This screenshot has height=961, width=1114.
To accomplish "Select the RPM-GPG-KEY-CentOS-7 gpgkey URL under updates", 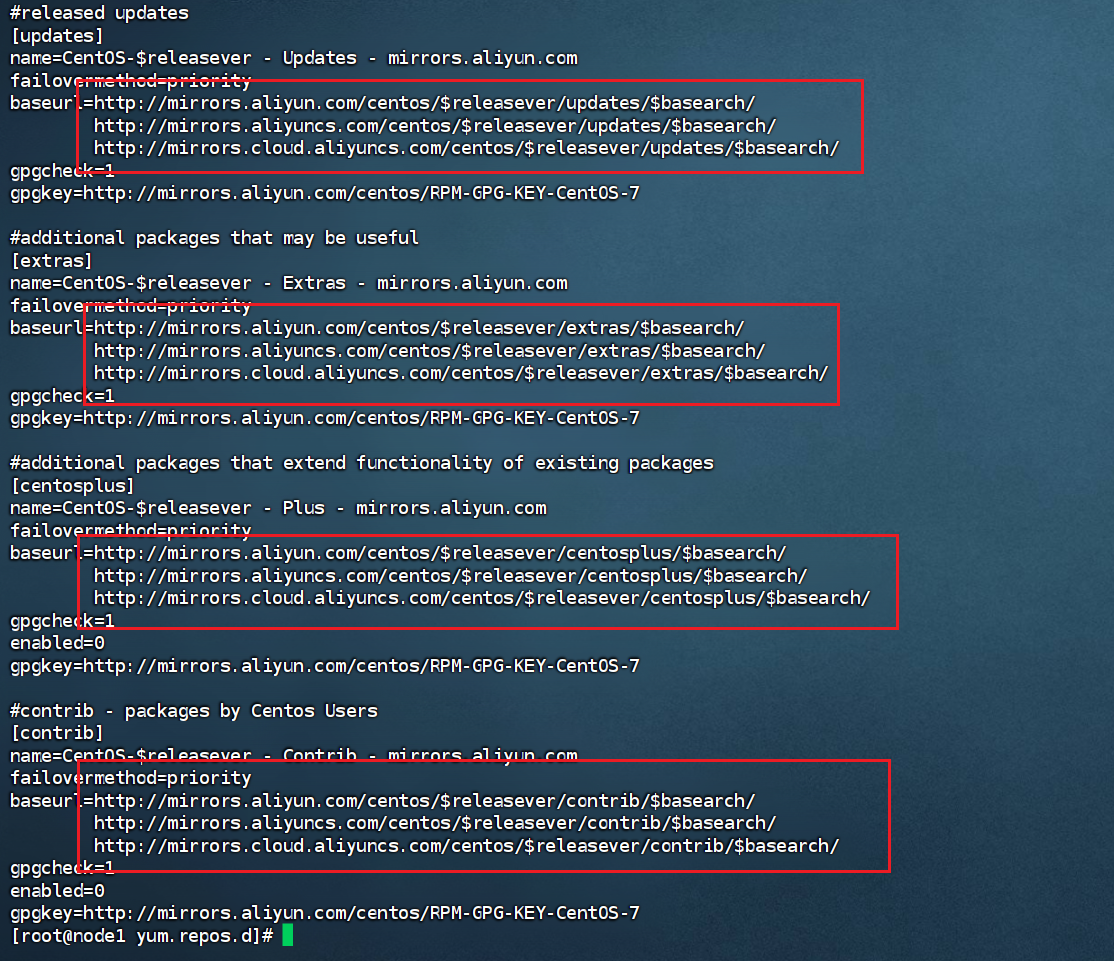I will click(320, 192).
